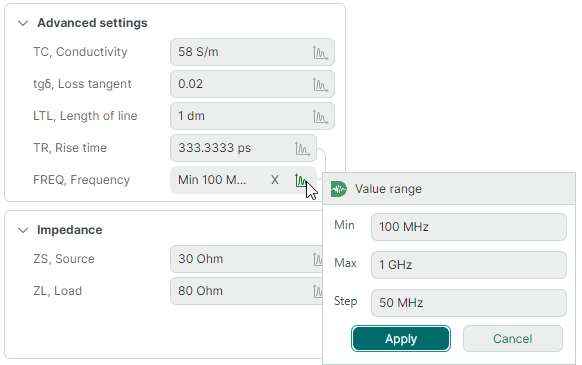Click the Advanced settings heading text
Viewport: 582px width, 365px height.
tap(92, 23)
